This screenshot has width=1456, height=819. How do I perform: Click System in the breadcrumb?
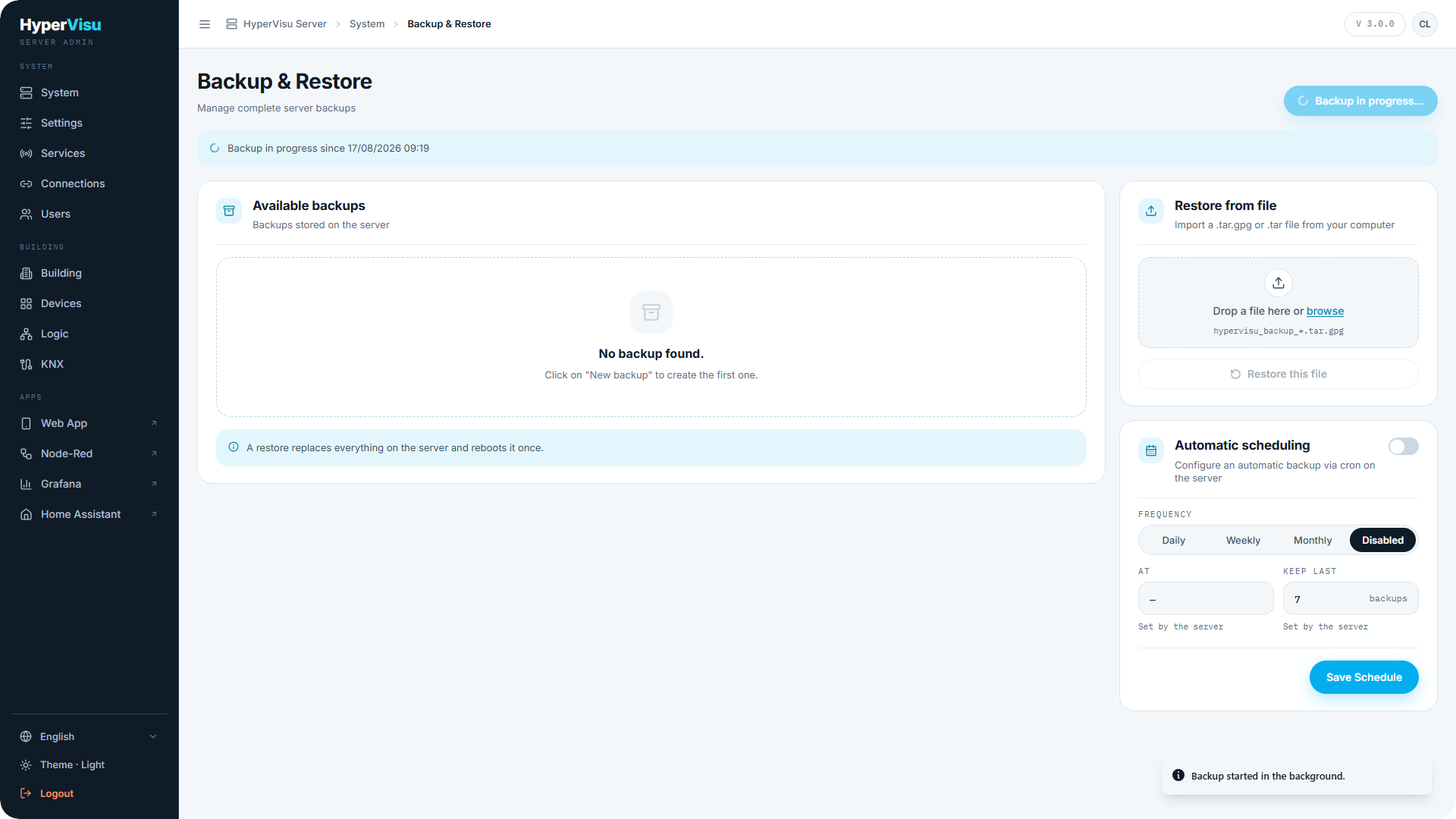pos(367,24)
